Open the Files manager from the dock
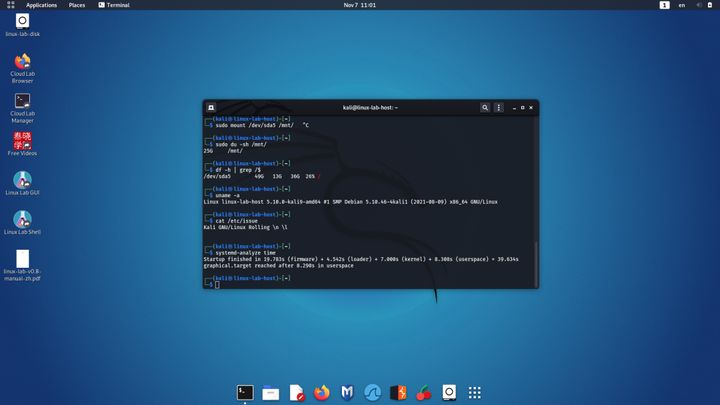Screen dimensions: 720x405 tap(270, 393)
